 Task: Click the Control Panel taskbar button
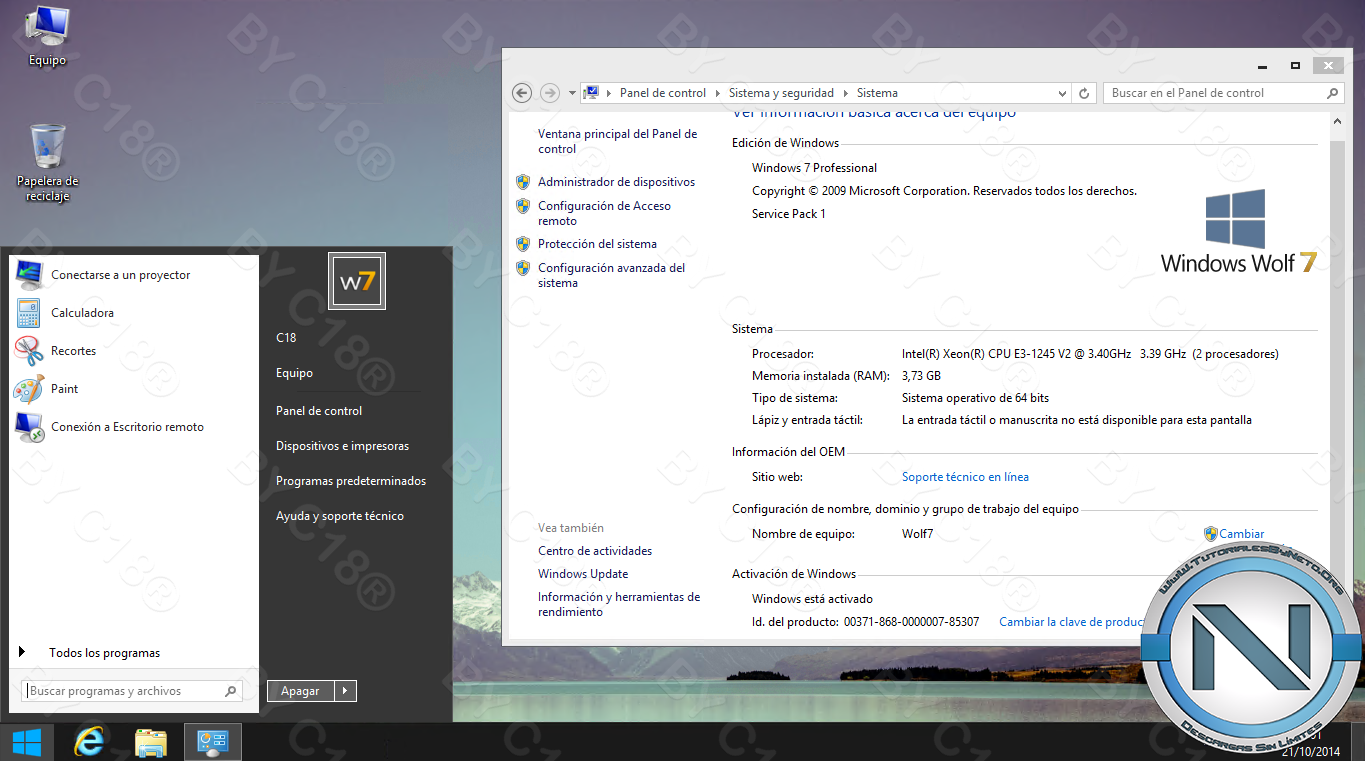[213, 742]
